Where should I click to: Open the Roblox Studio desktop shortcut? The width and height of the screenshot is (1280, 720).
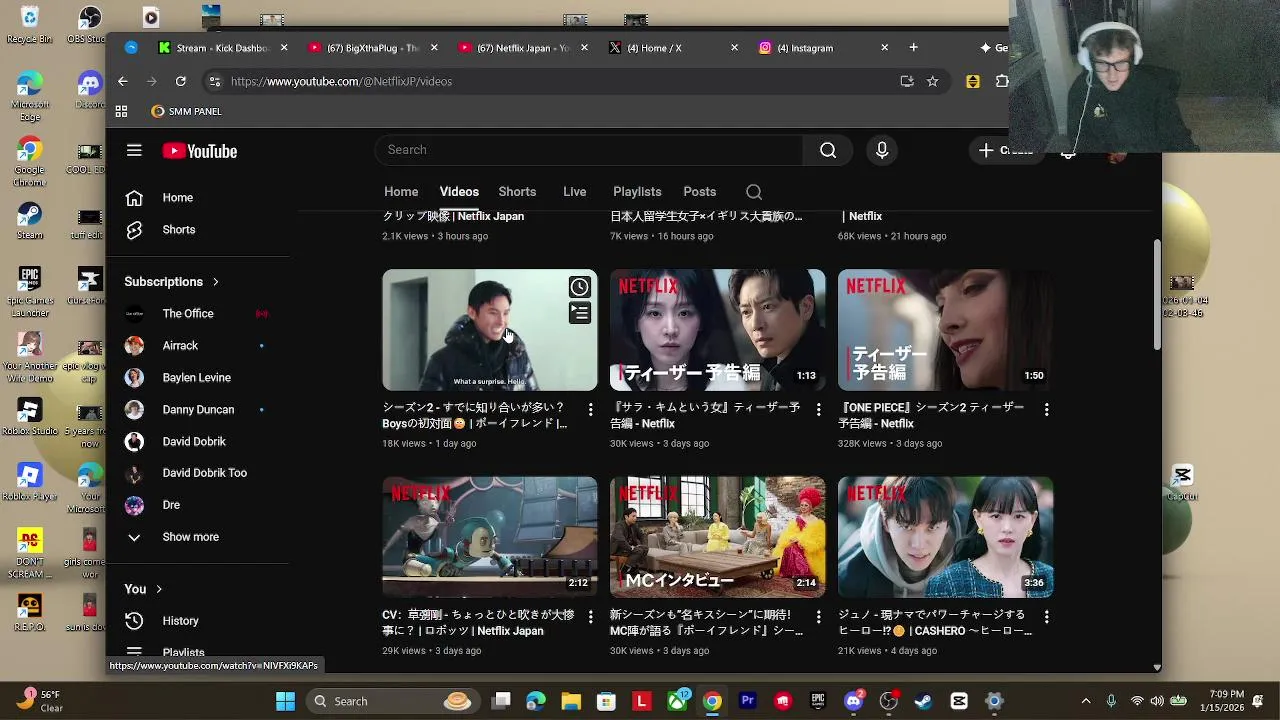(29, 416)
